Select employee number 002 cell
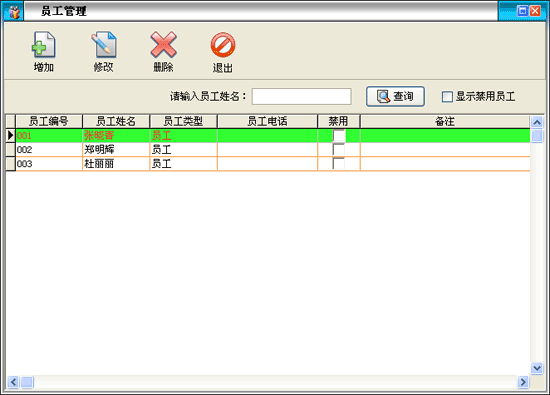The height and width of the screenshot is (395, 550). click(x=49, y=150)
